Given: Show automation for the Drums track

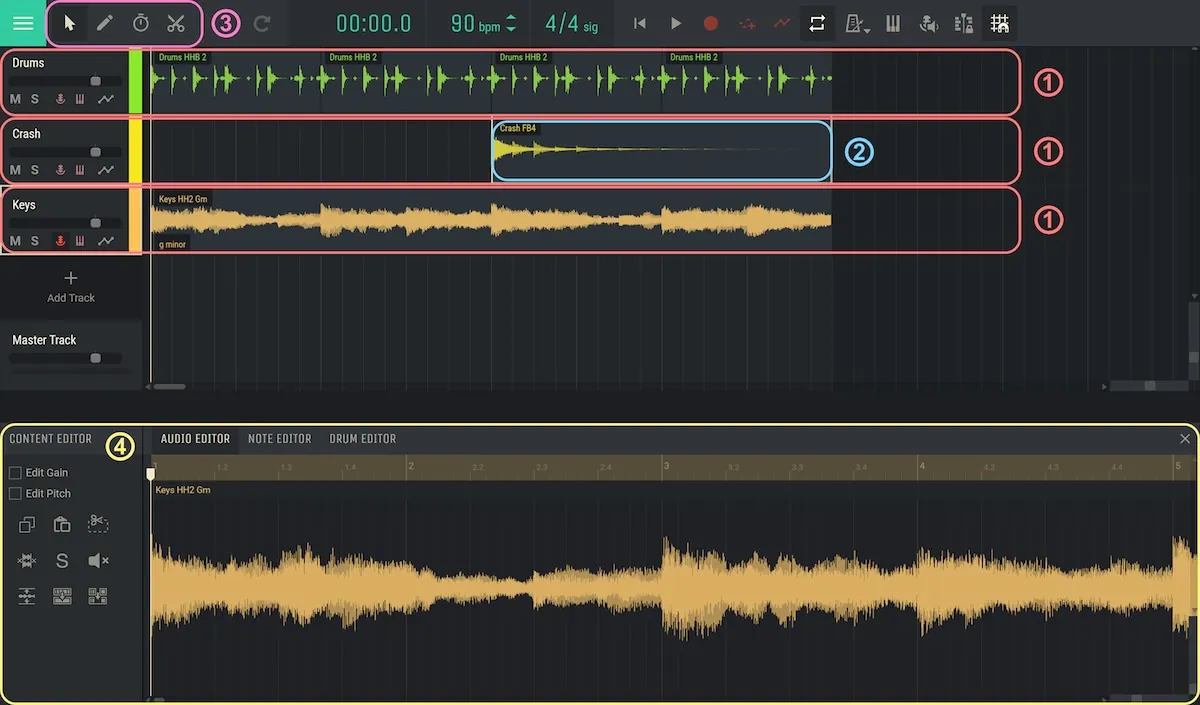Looking at the screenshot, I should click(x=106, y=99).
